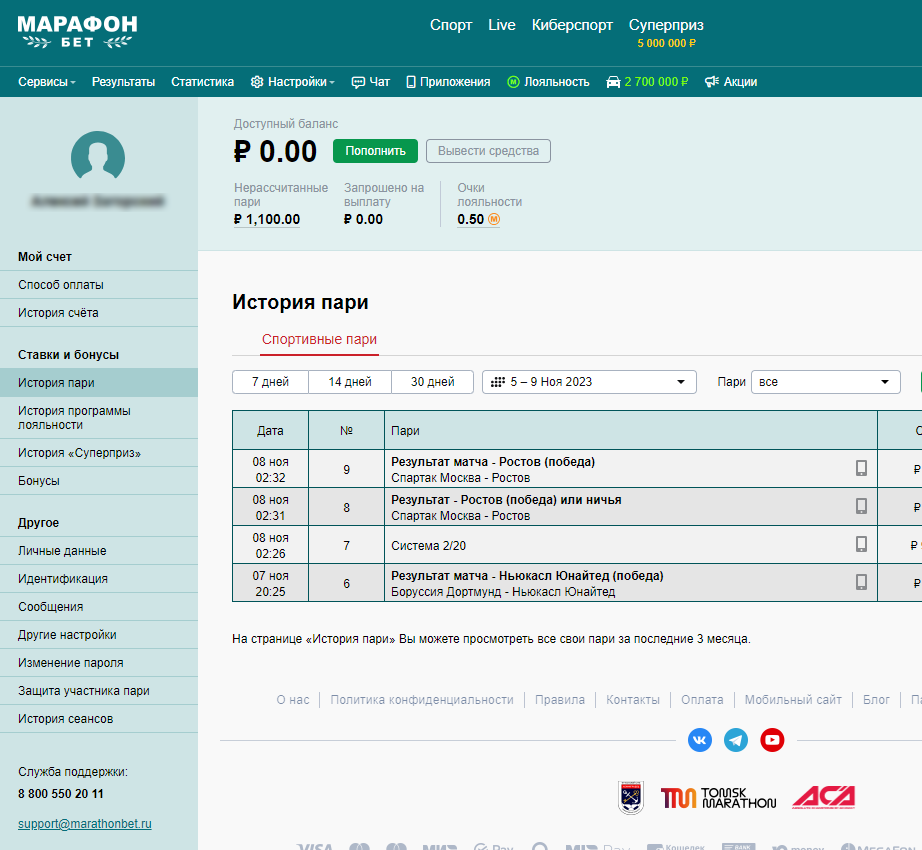The height and width of the screenshot is (850, 922).
Task: Click the crest emblem sponsor logo
Action: click(631, 798)
